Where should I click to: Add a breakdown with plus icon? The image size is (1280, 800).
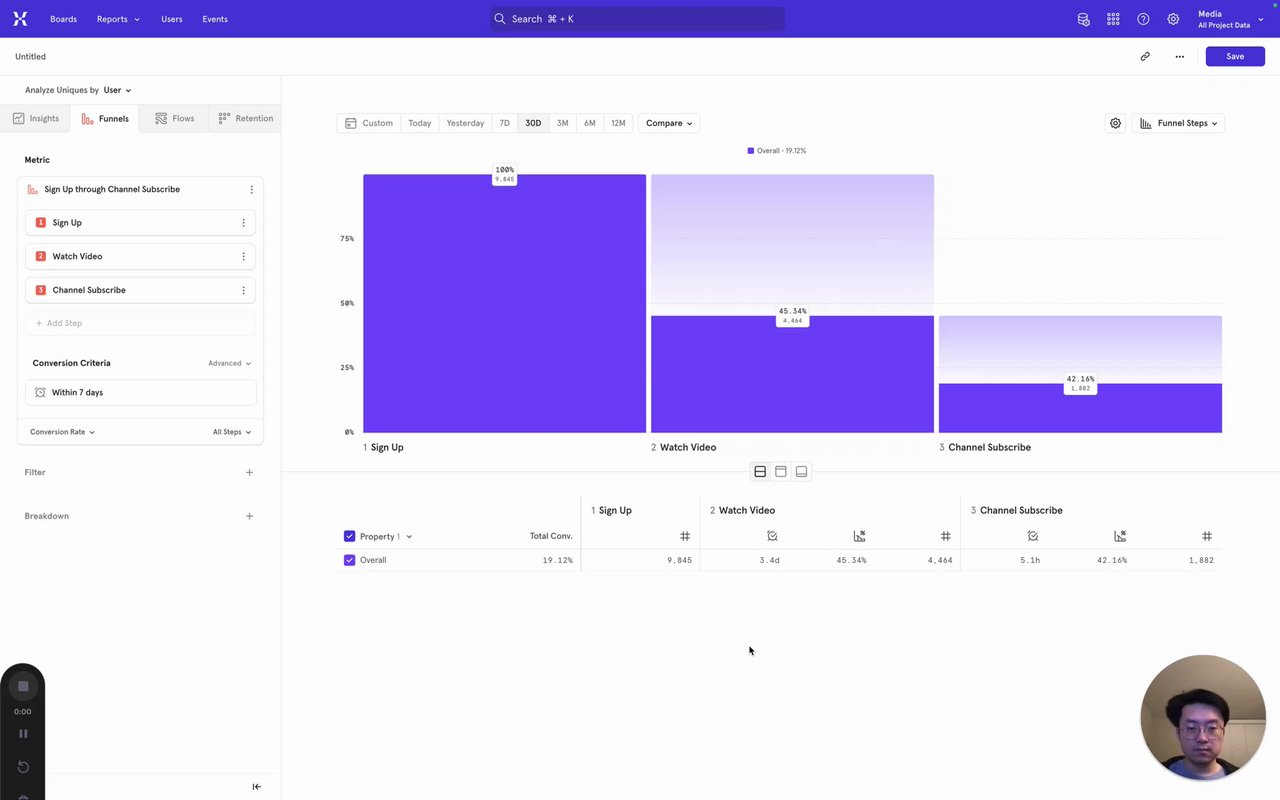[x=249, y=516]
